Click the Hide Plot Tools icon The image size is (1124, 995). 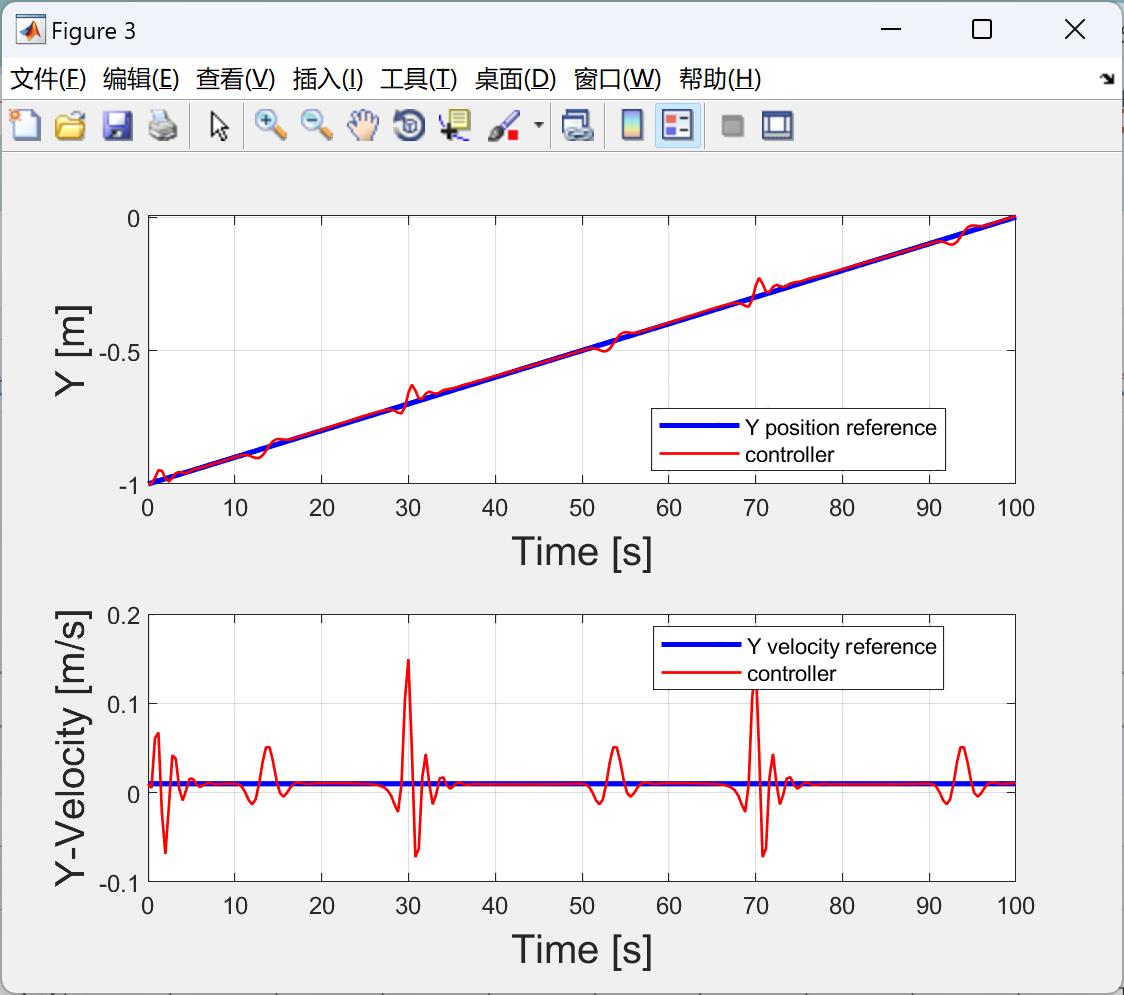click(x=732, y=126)
